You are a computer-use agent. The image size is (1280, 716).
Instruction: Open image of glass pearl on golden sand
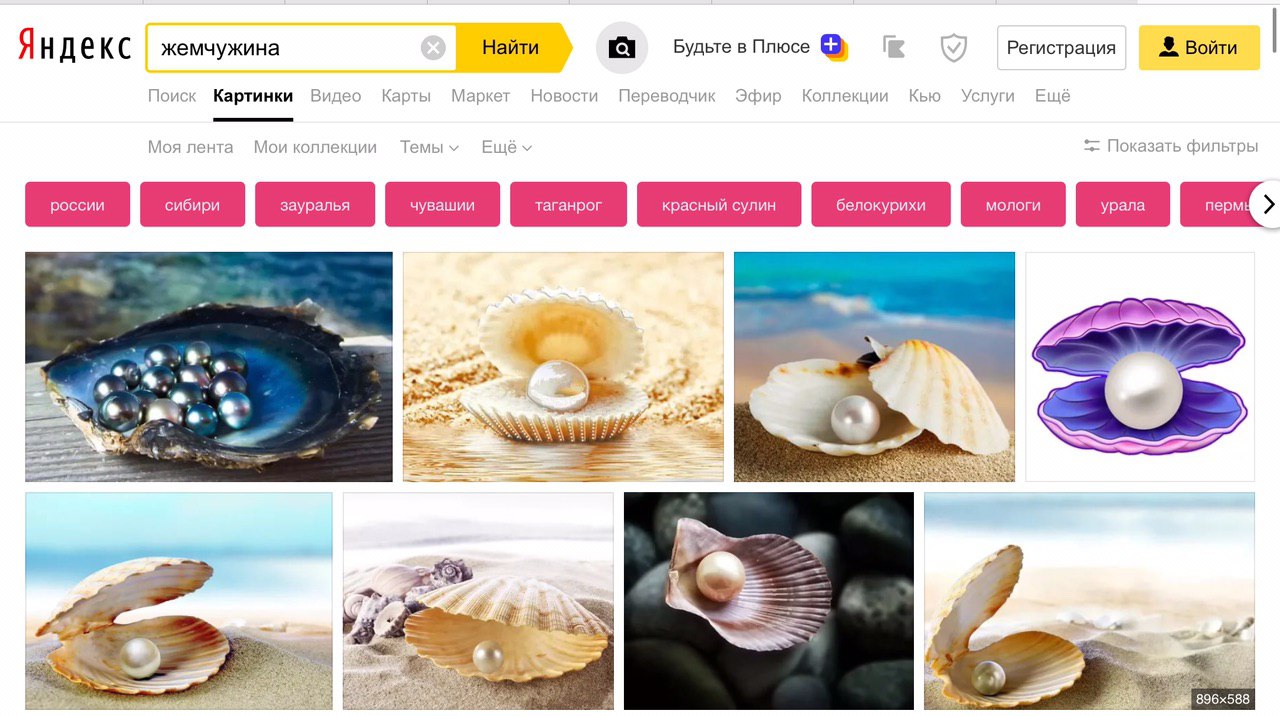pos(563,367)
